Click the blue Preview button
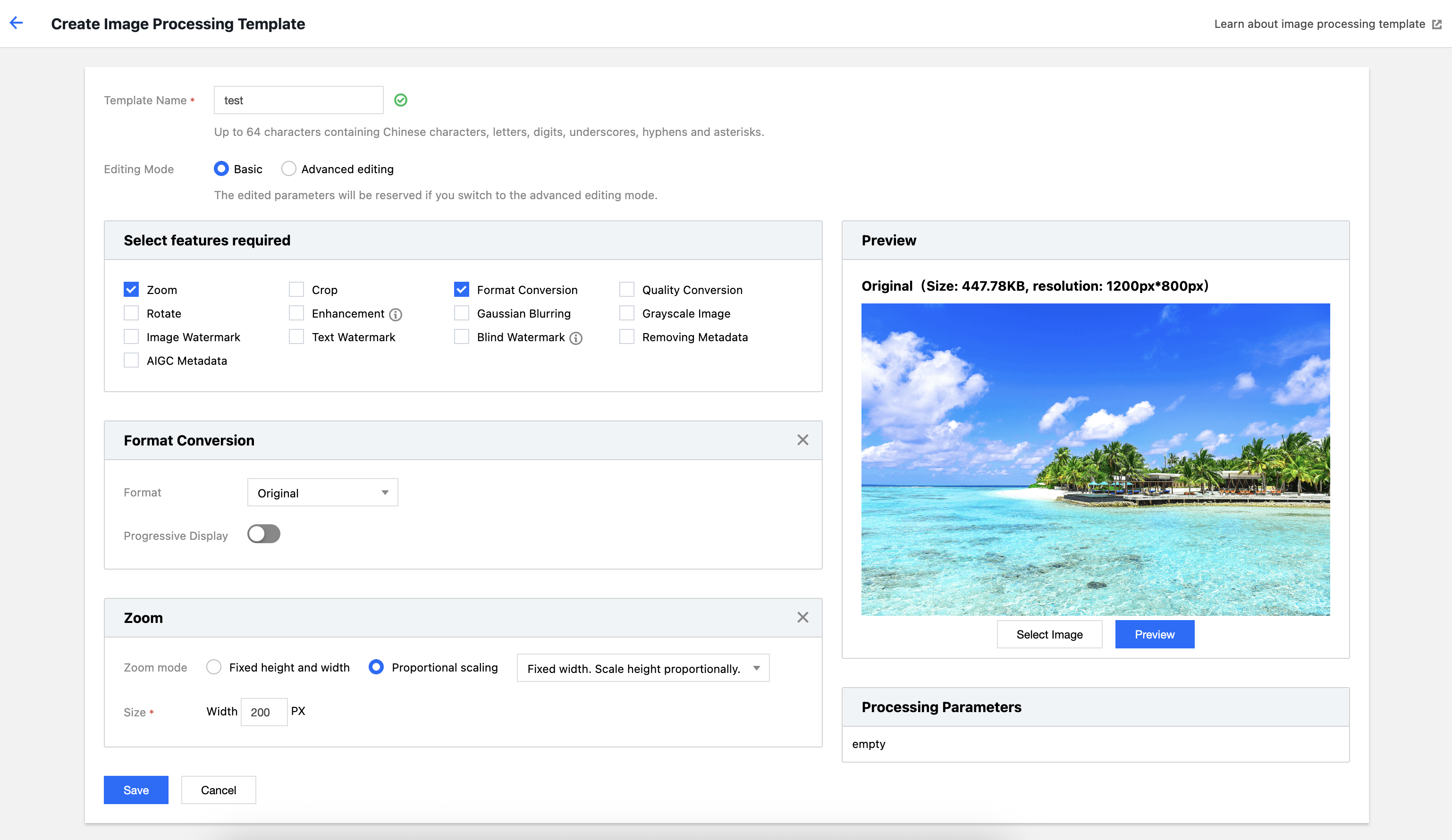The width and height of the screenshot is (1452, 840). point(1154,634)
